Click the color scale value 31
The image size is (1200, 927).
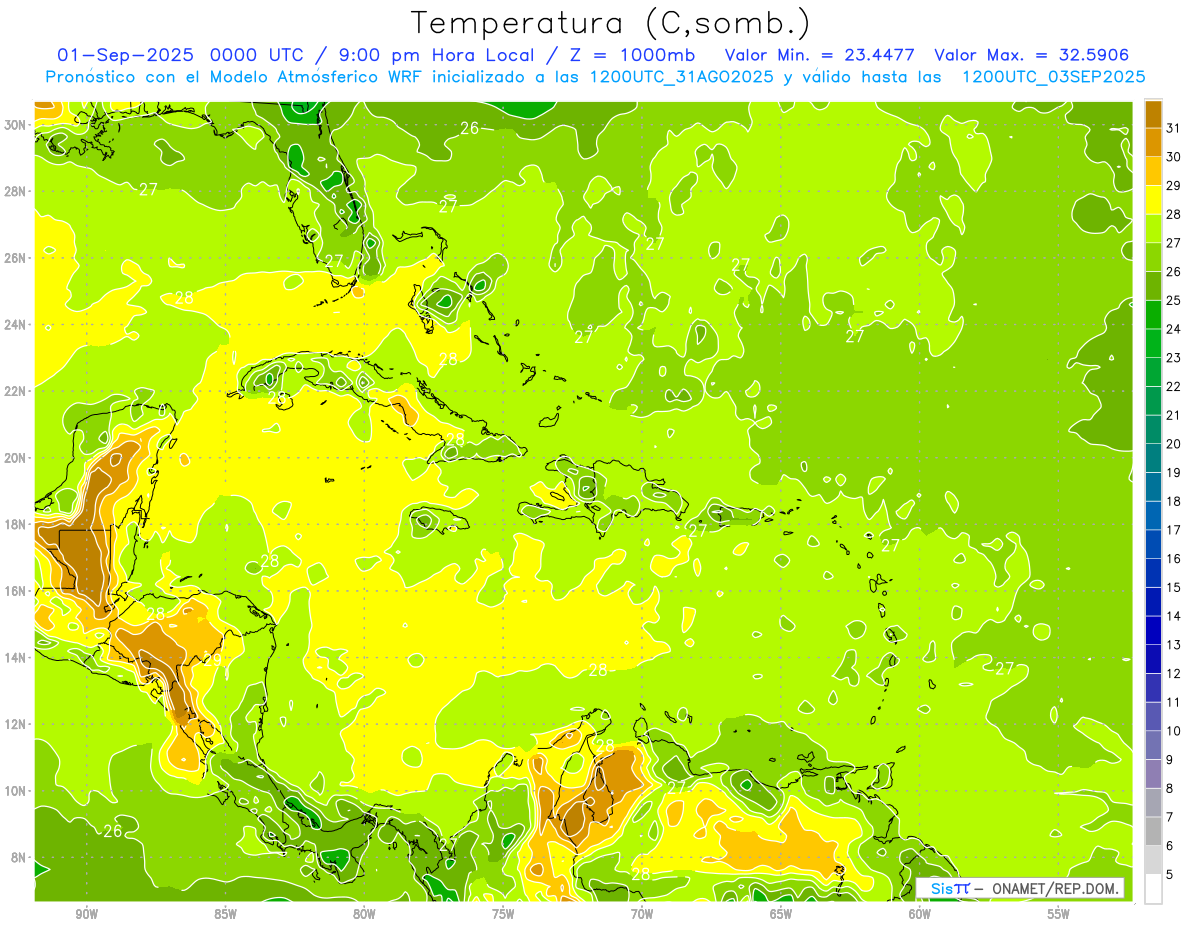tap(1173, 128)
